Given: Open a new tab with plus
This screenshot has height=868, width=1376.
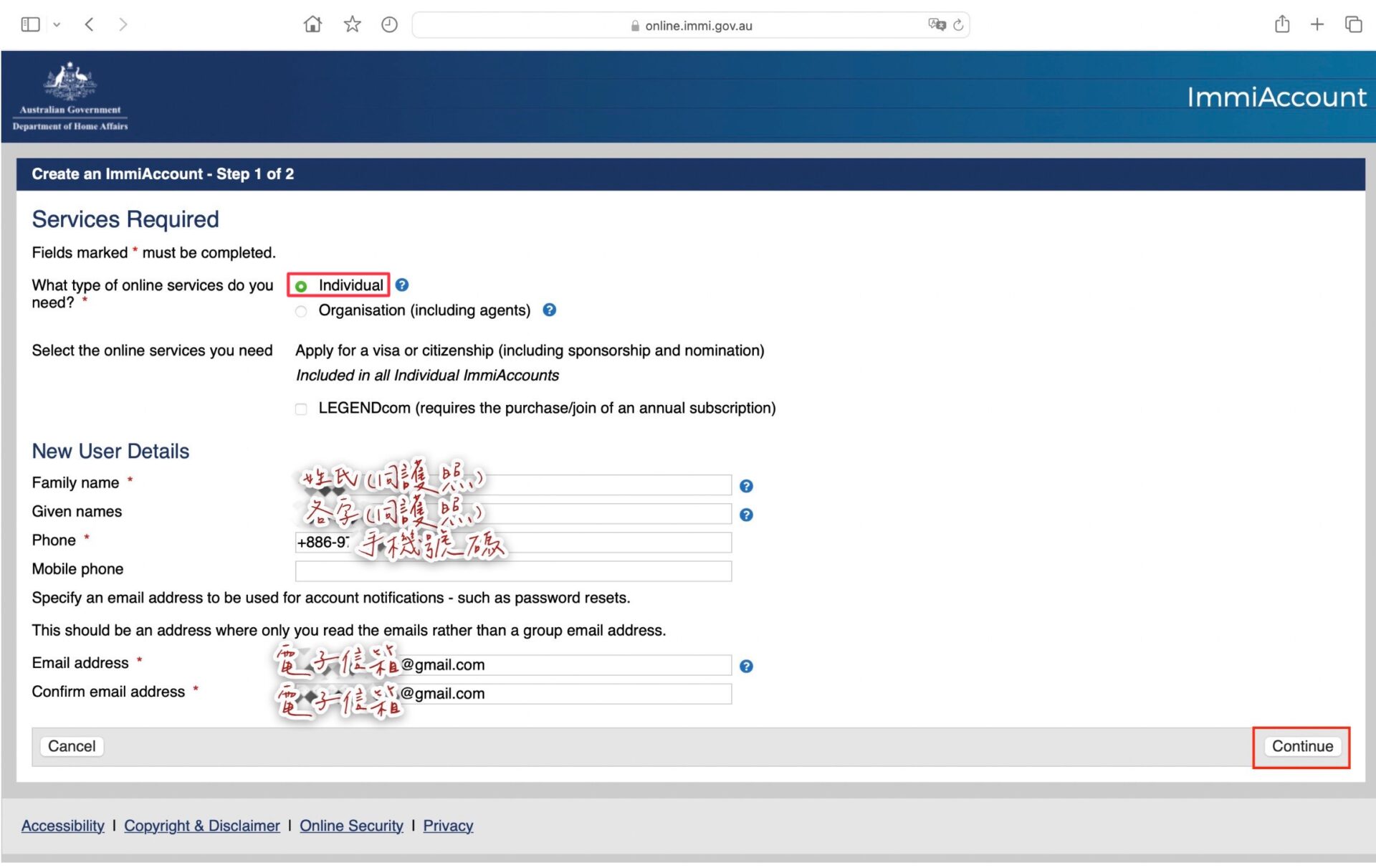Looking at the screenshot, I should tap(1317, 24).
